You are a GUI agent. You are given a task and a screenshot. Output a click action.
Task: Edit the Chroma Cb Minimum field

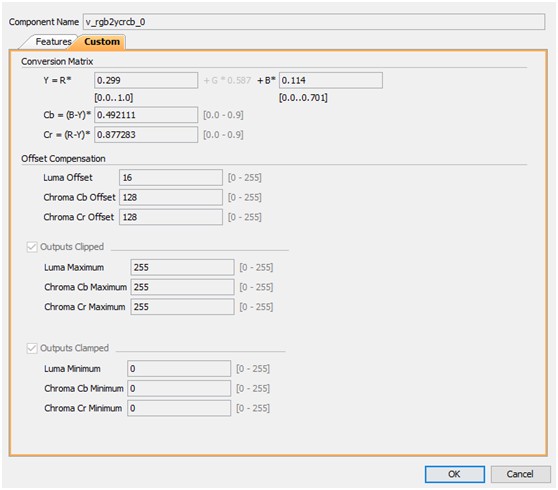pos(179,389)
